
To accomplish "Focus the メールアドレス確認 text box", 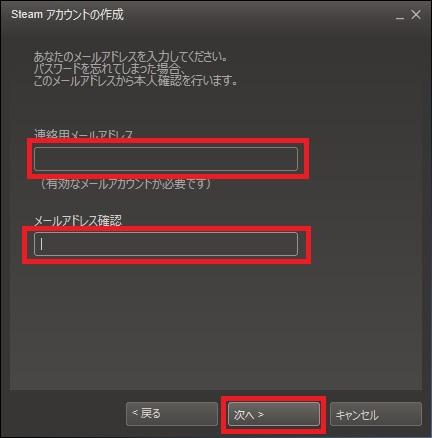I will point(166,244).
